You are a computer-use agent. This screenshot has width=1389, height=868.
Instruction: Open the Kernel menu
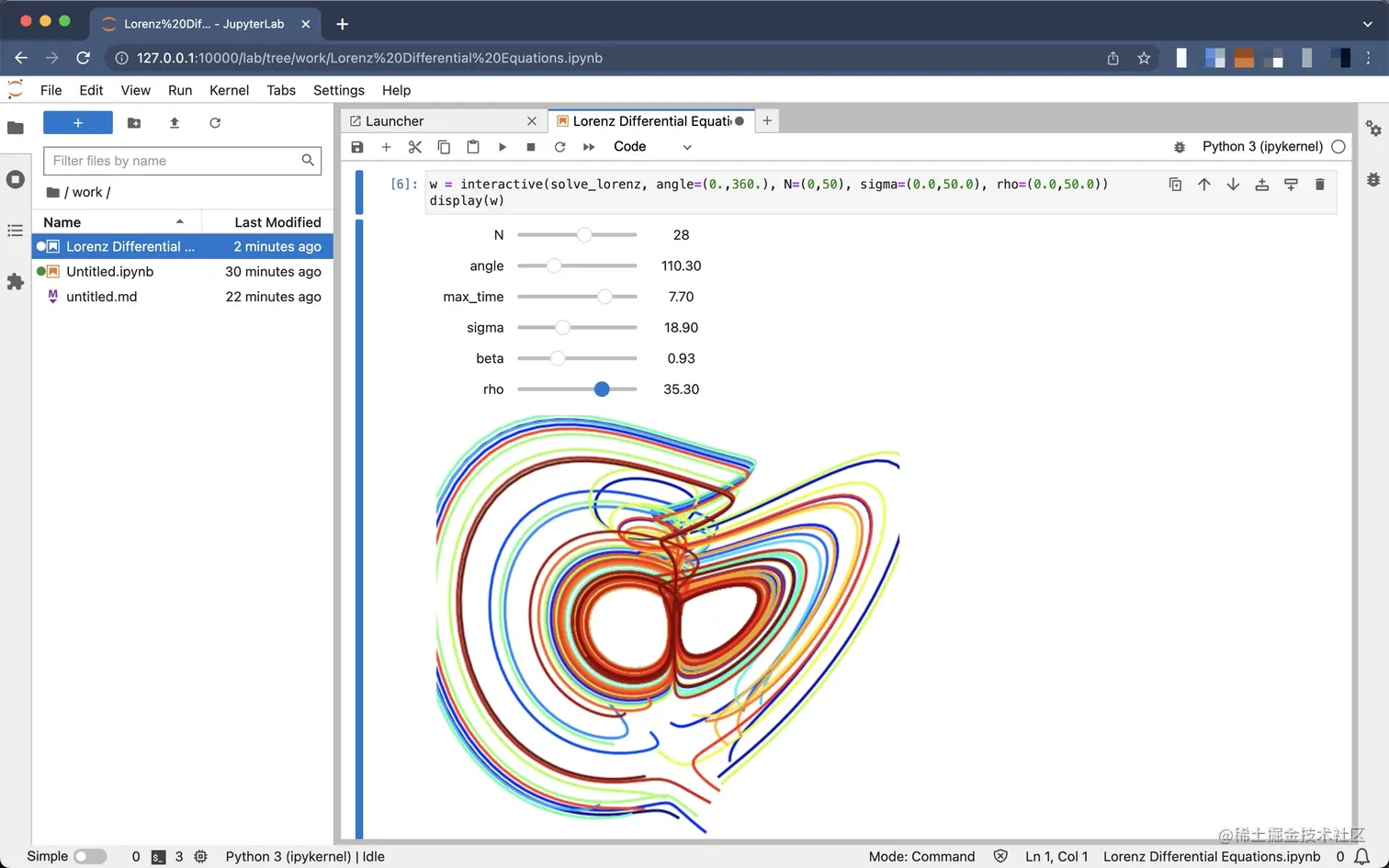coord(229,90)
